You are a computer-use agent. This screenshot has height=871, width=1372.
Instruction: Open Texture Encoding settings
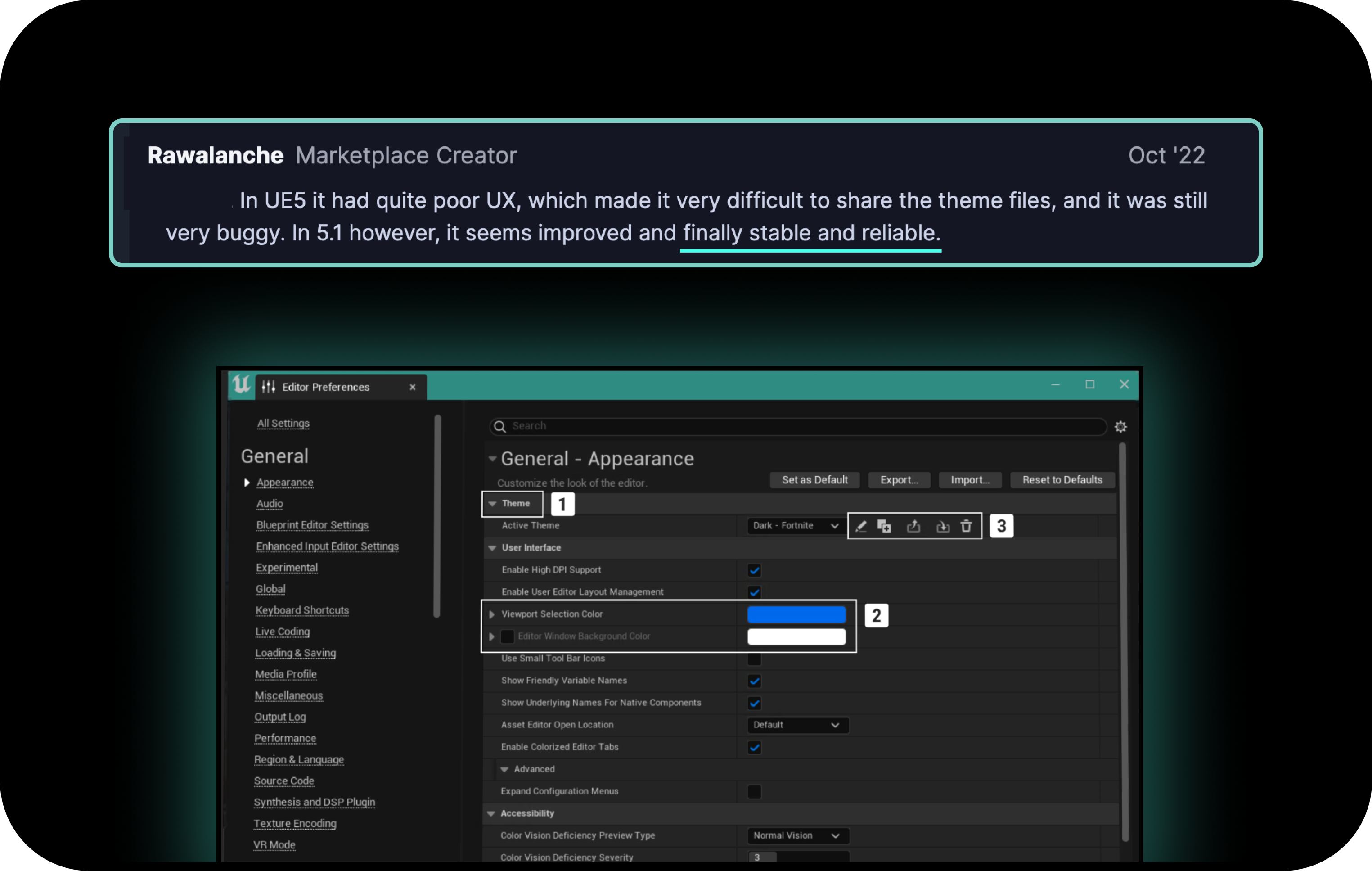point(295,824)
